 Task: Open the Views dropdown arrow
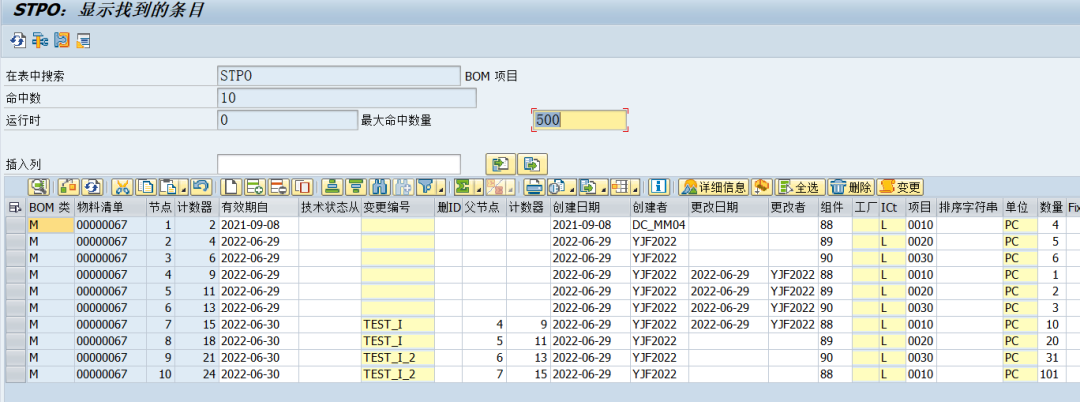(x=572, y=188)
